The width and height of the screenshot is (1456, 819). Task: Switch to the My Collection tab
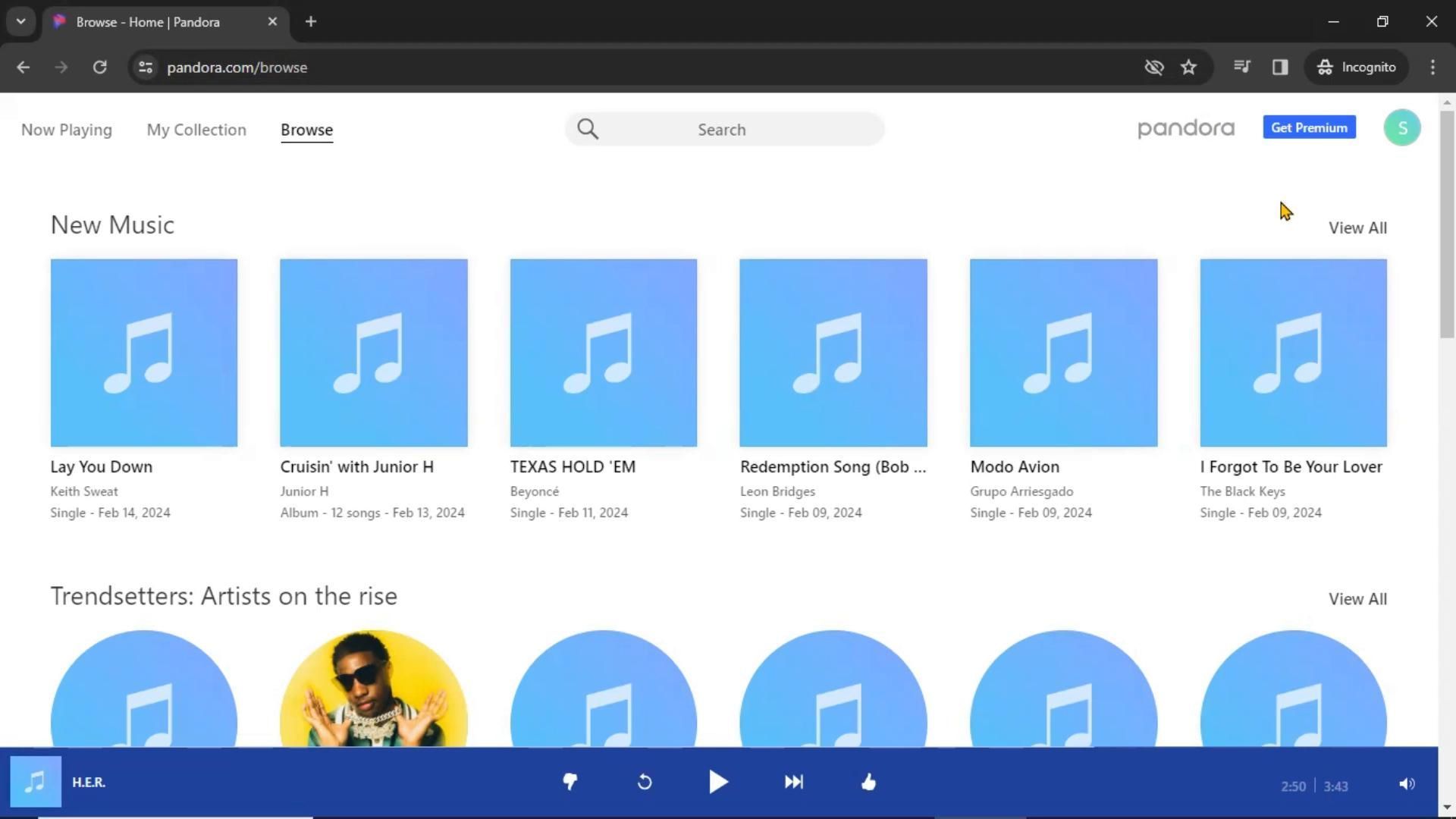tap(196, 130)
